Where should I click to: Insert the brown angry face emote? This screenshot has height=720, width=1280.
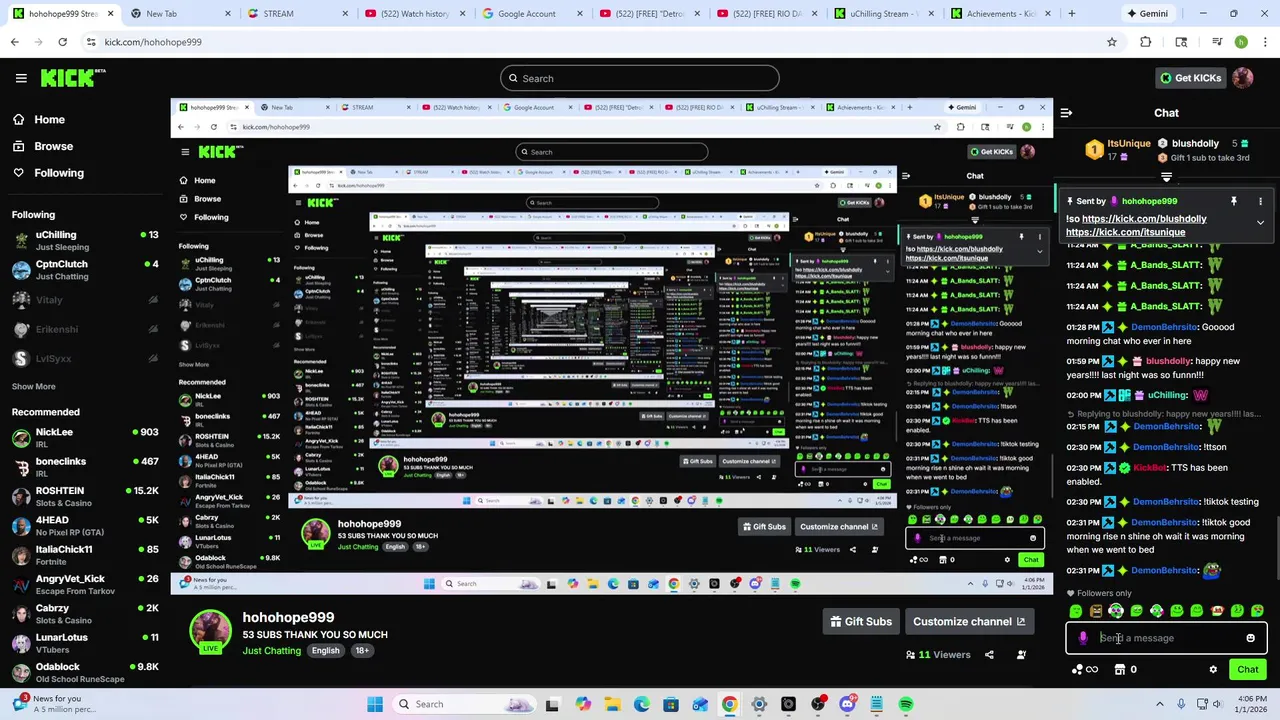pyautogui.click(x=1096, y=611)
